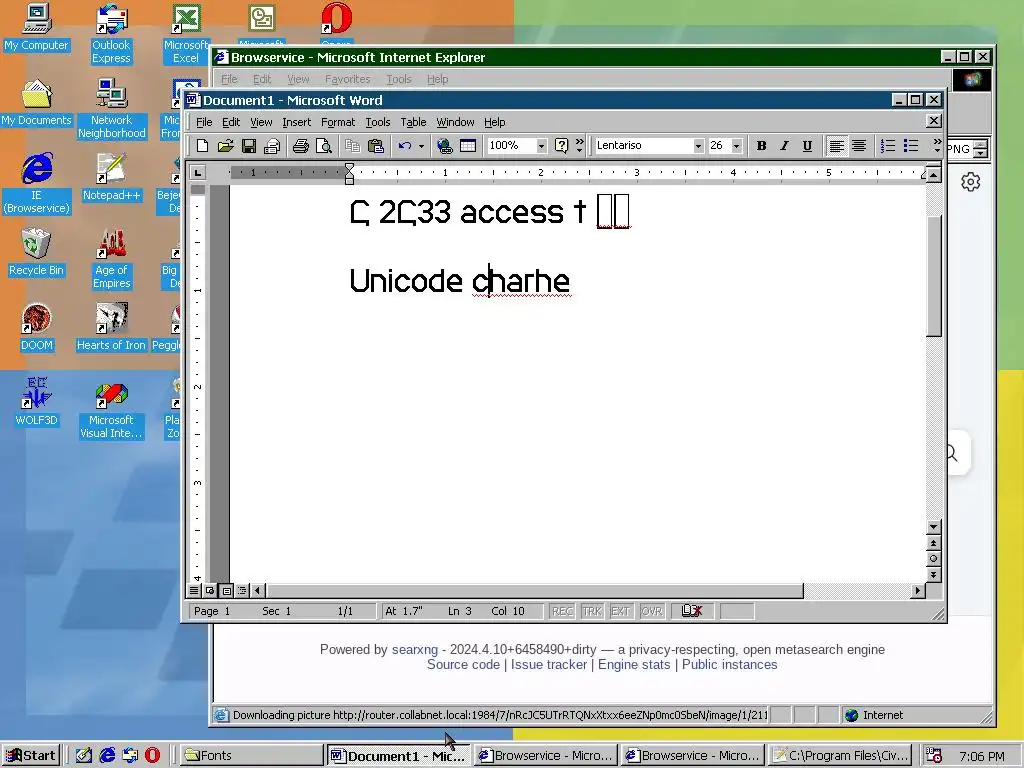This screenshot has height=768, width=1024.
Task: Open the Issue tracker link
Action: (549, 664)
